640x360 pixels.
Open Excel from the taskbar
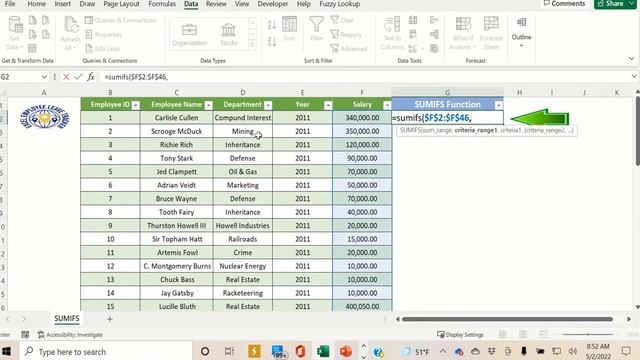click(323, 351)
